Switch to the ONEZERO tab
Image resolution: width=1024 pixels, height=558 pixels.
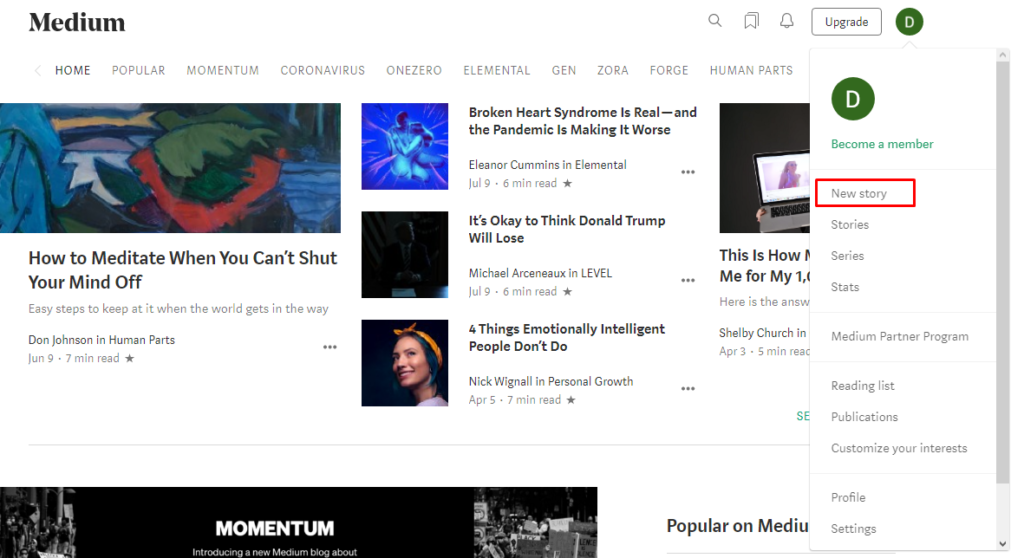click(x=414, y=71)
